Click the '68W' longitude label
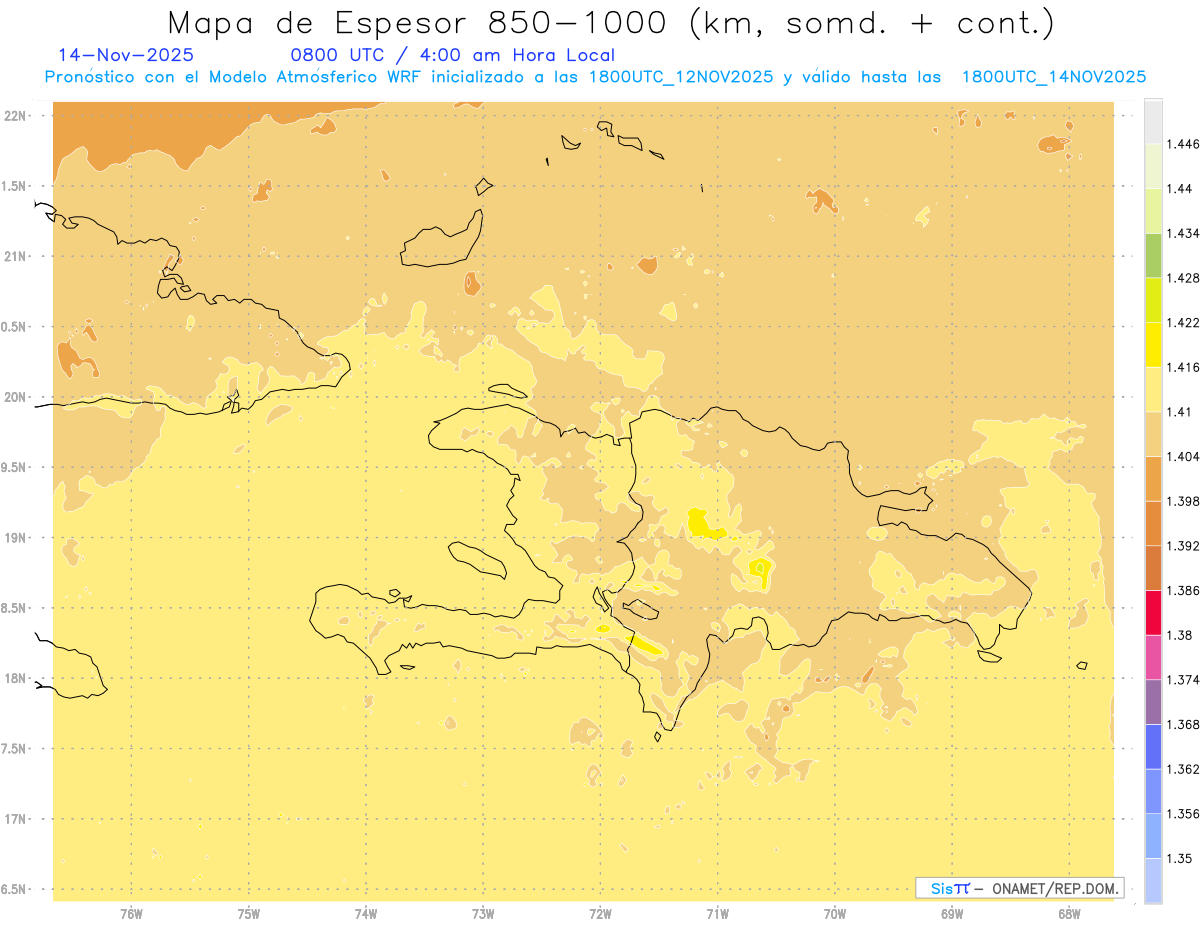 (1069, 914)
